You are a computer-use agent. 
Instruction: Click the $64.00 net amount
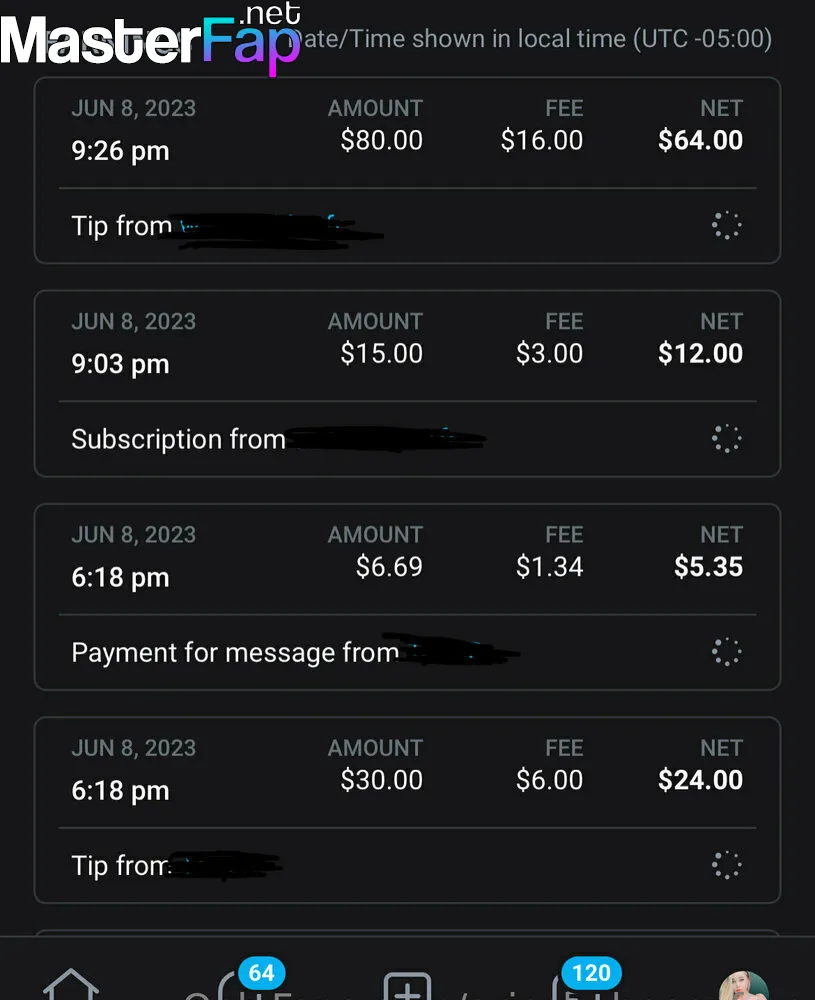[700, 140]
